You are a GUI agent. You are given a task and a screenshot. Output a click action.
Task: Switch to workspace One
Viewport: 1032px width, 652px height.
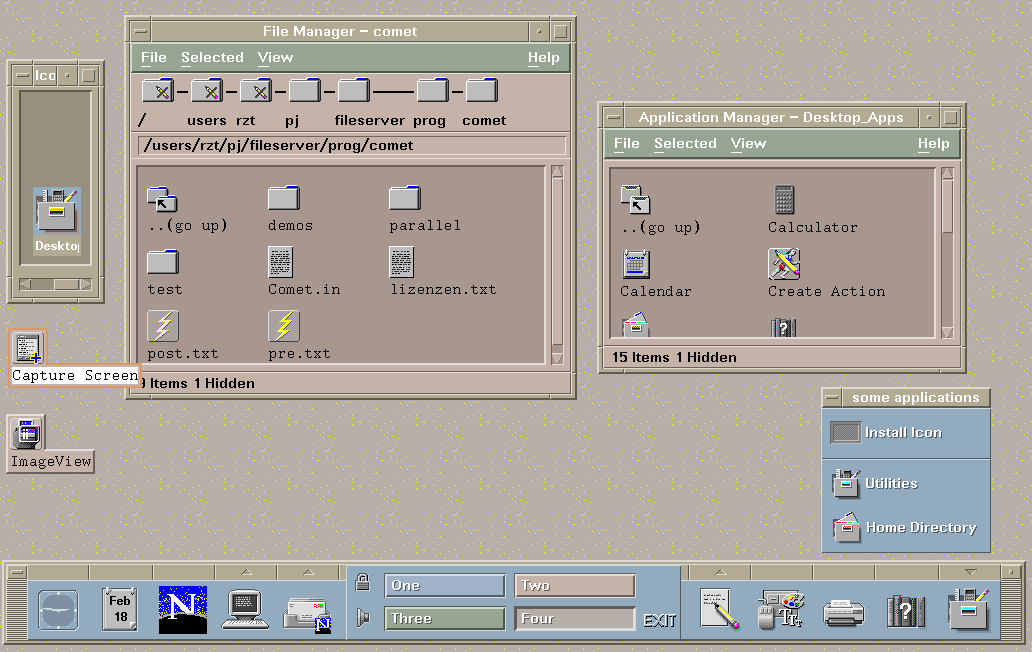tap(445, 585)
